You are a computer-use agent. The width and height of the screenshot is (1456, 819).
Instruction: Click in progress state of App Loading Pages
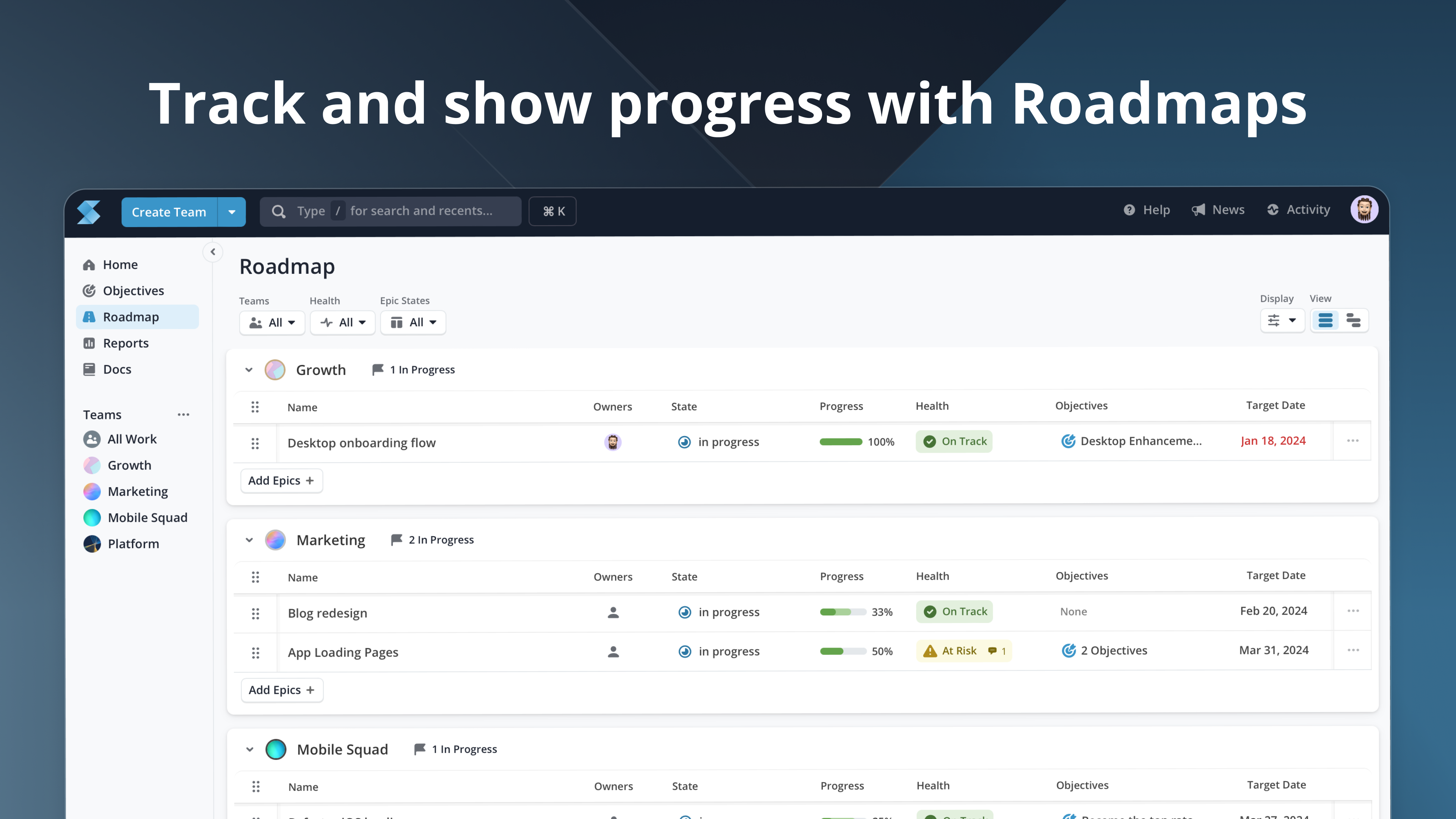click(719, 652)
